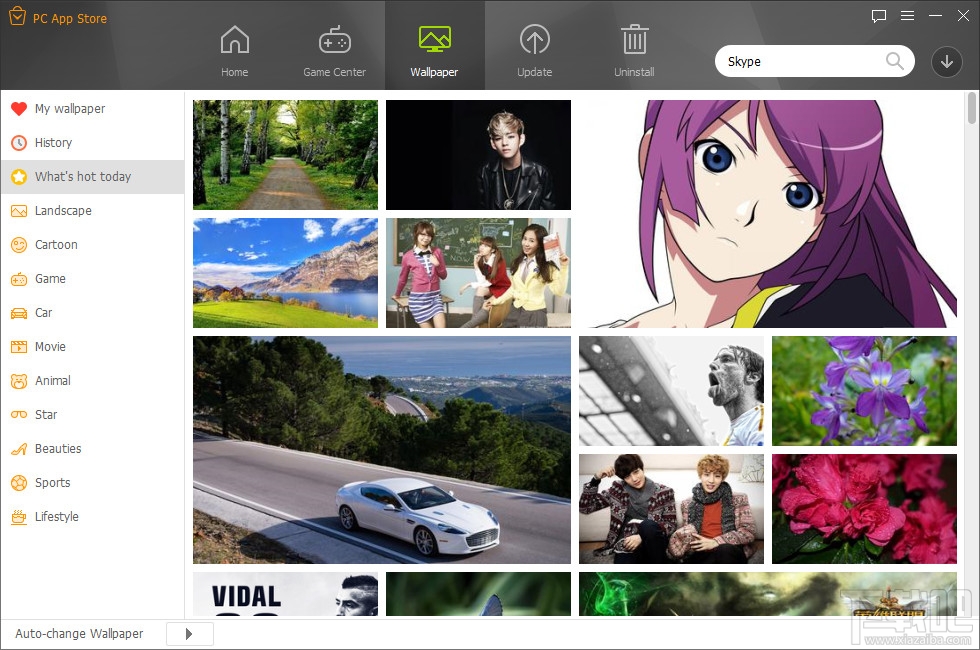This screenshot has height=650, width=980.
Task: Open the Game Center gamepad icon
Action: pyautogui.click(x=334, y=39)
